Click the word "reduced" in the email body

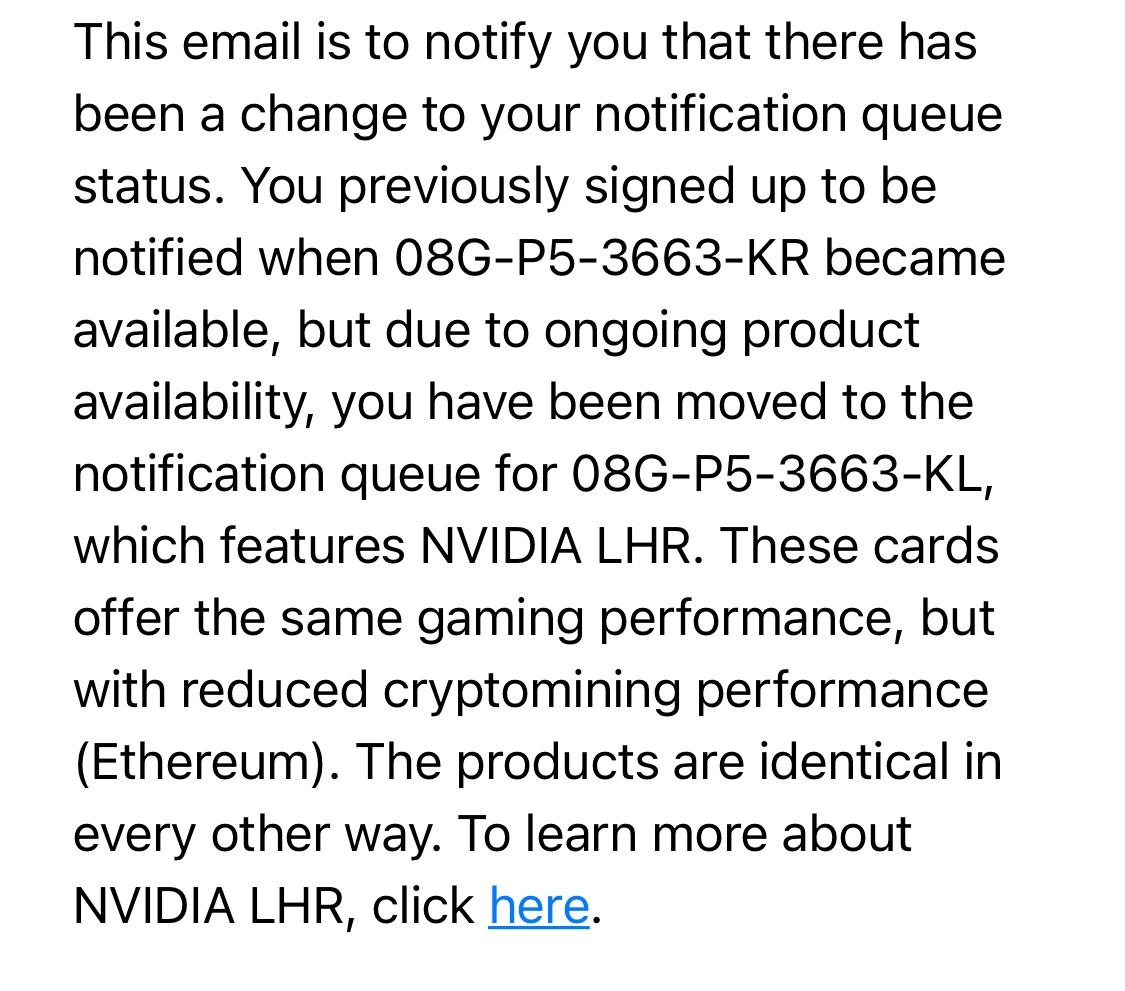[x=274, y=690]
